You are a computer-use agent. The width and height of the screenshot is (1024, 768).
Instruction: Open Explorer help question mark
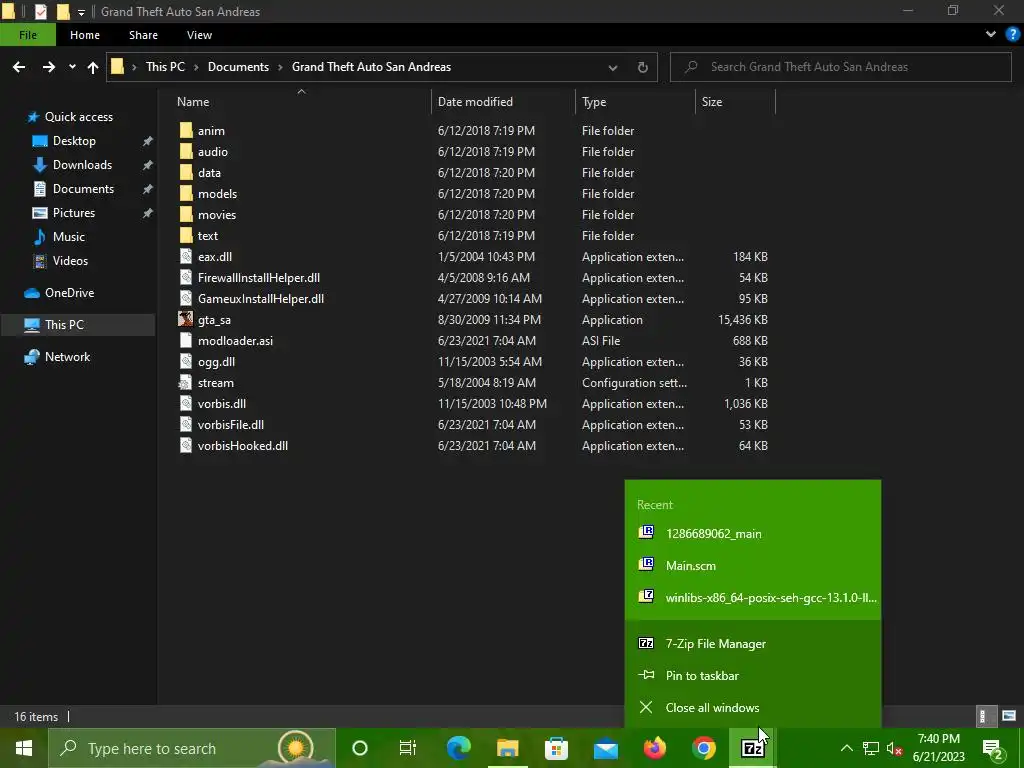tap(1012, 35)
